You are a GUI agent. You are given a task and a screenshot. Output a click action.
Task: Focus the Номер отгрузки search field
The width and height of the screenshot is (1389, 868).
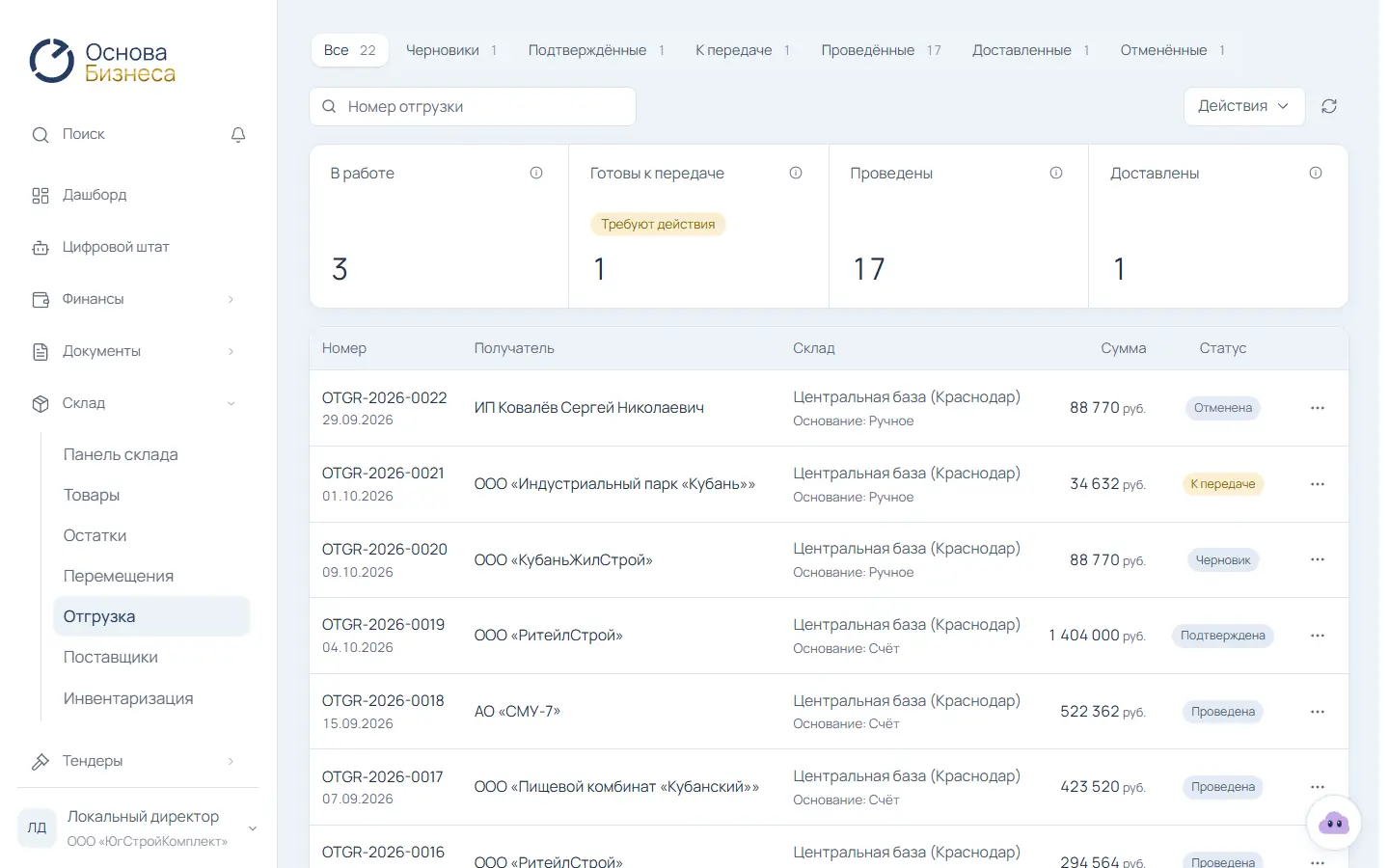[473, 106]
